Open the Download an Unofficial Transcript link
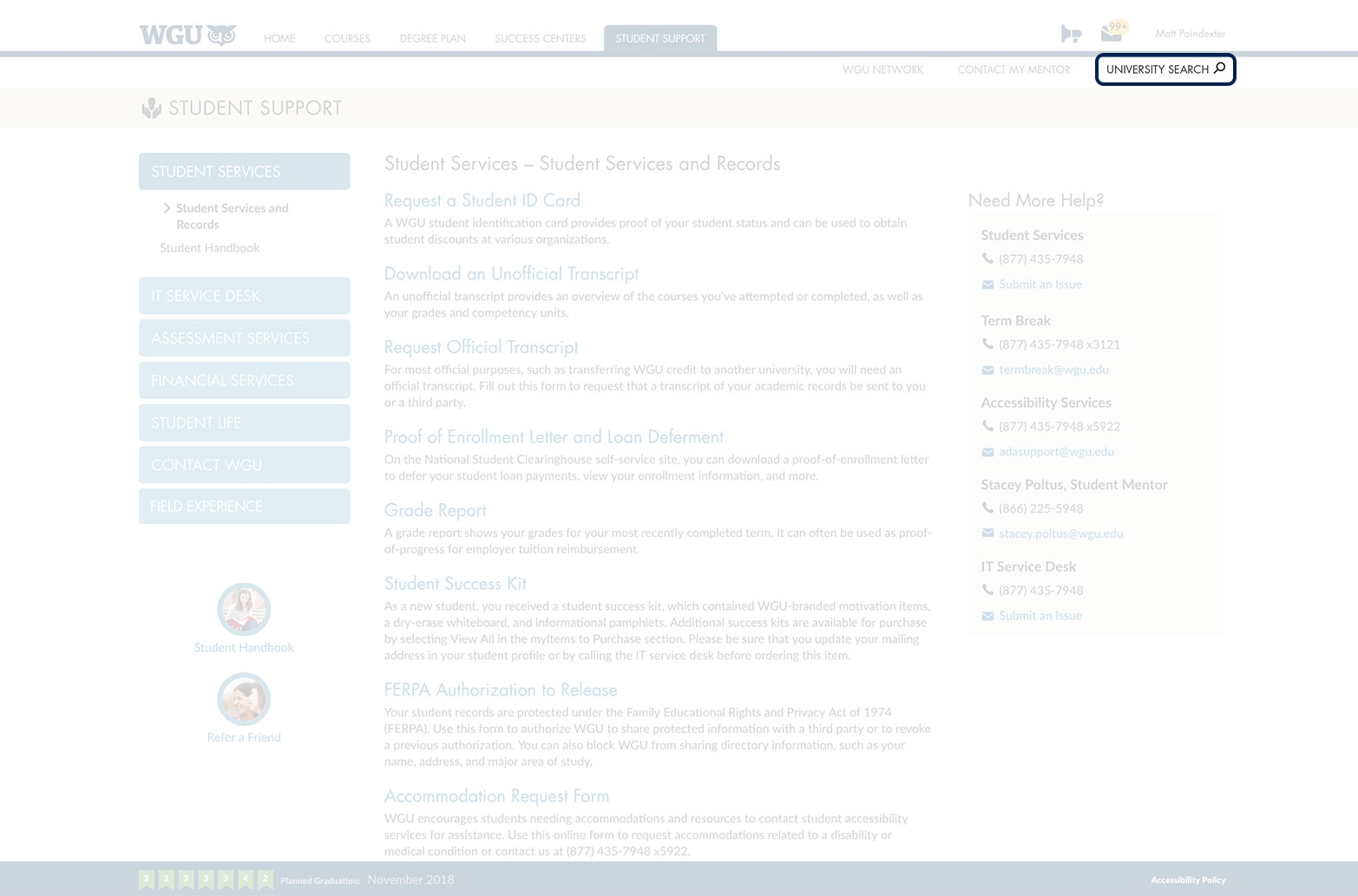 511,274
